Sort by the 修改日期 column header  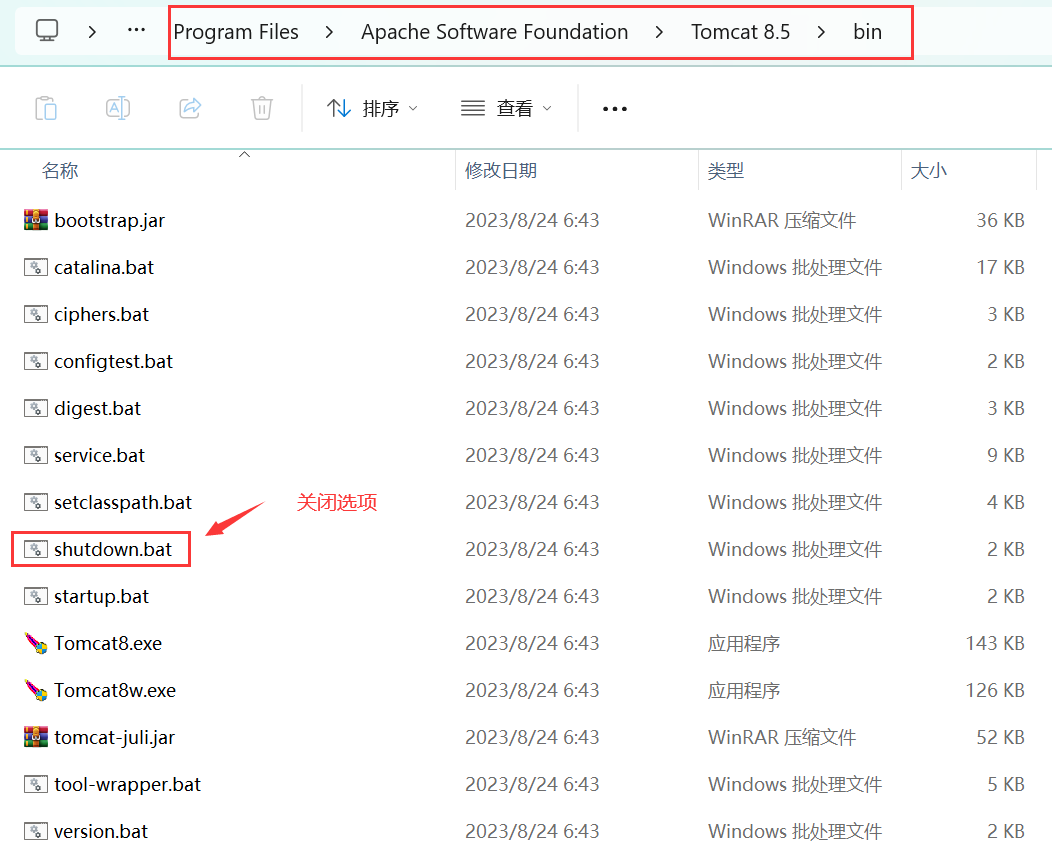click(501, 170)
